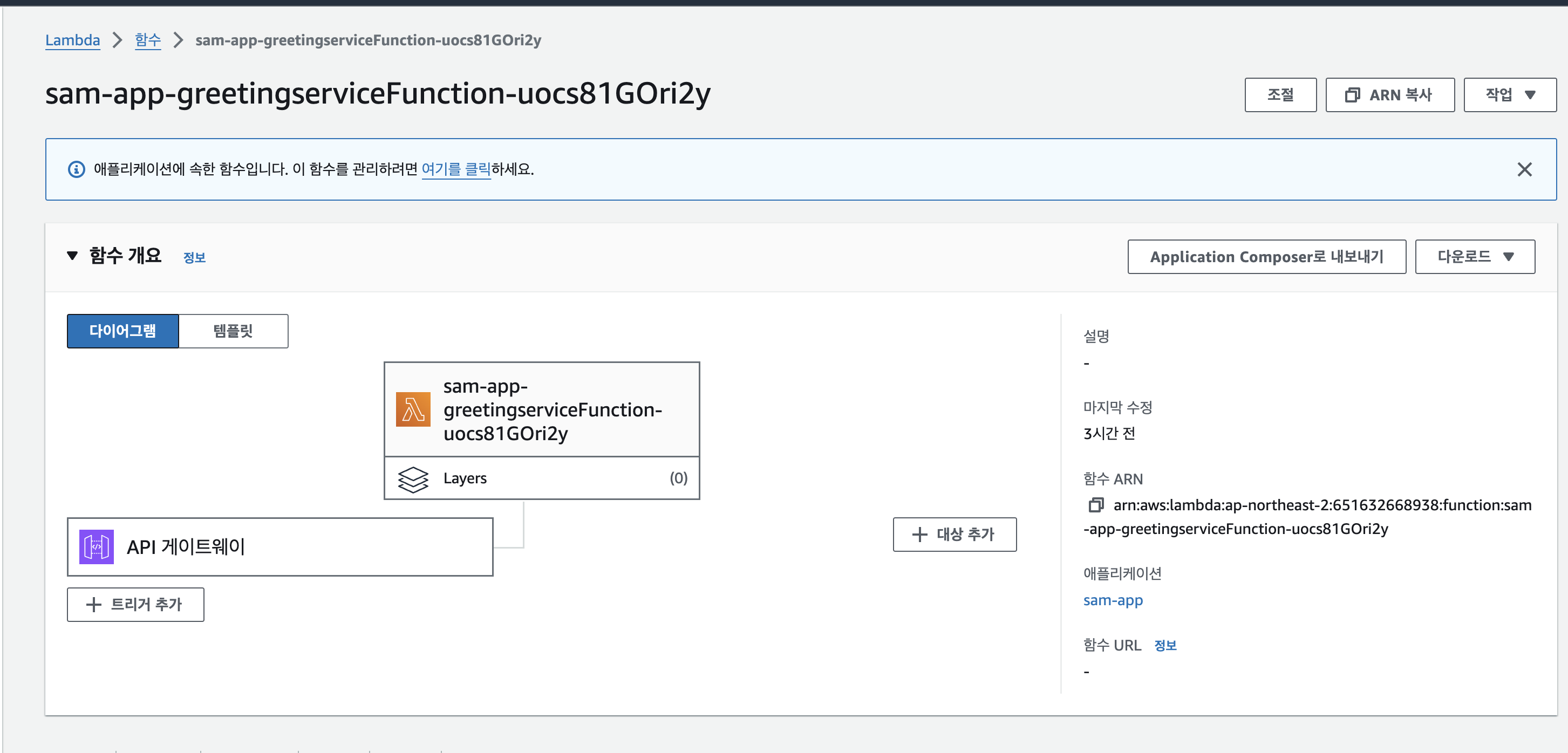Click the 애플리케이션 label
The height and width of the screenshot is (753, 1568).
click(1122, 573)
